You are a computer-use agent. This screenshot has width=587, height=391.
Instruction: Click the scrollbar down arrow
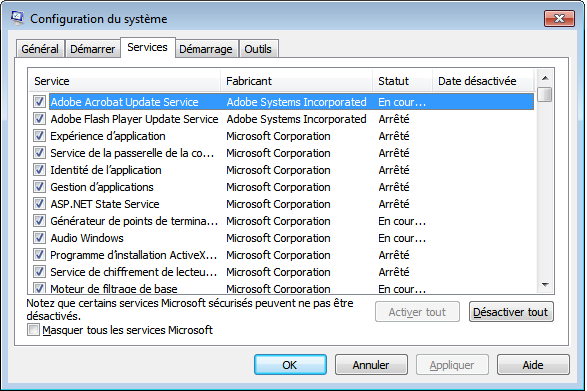pos(545,285)
